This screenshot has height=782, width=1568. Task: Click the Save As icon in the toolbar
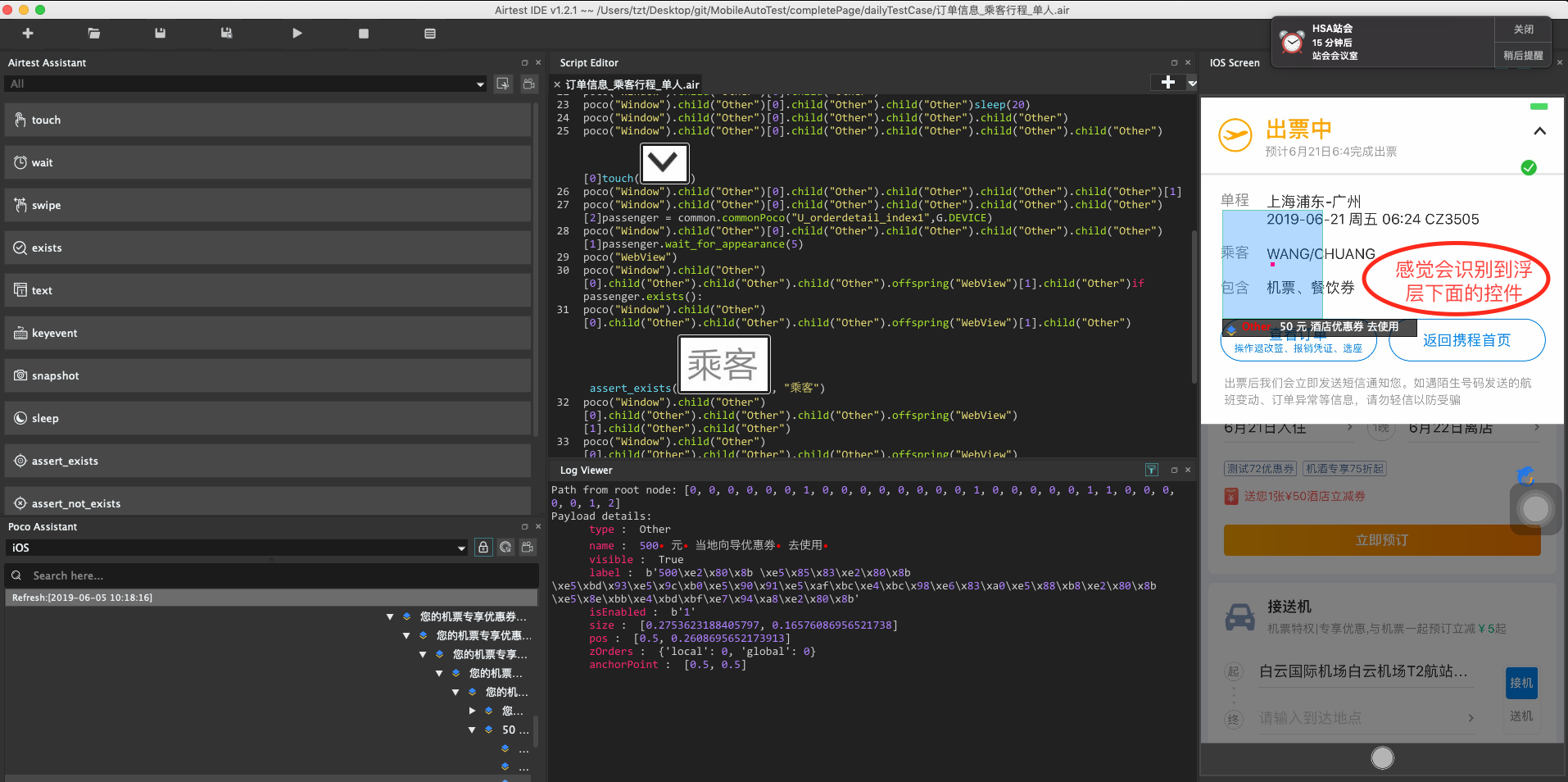(227, 34)
